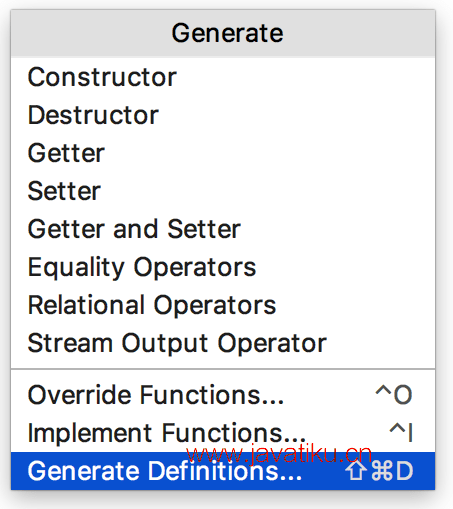Pick Setter from the list
Viewport: 453px width, 509px height.
point(223,191)
